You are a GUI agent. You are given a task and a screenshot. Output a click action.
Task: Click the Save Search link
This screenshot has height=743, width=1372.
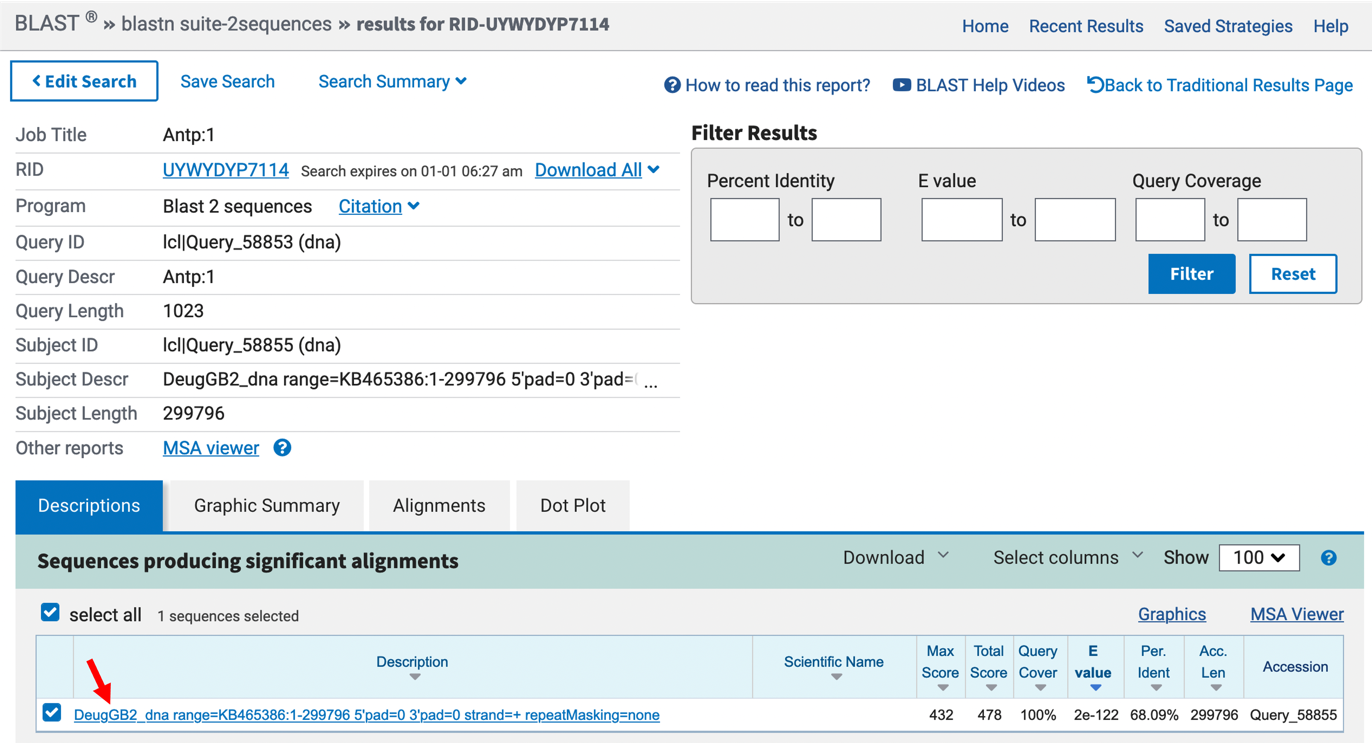click(227, 82)
